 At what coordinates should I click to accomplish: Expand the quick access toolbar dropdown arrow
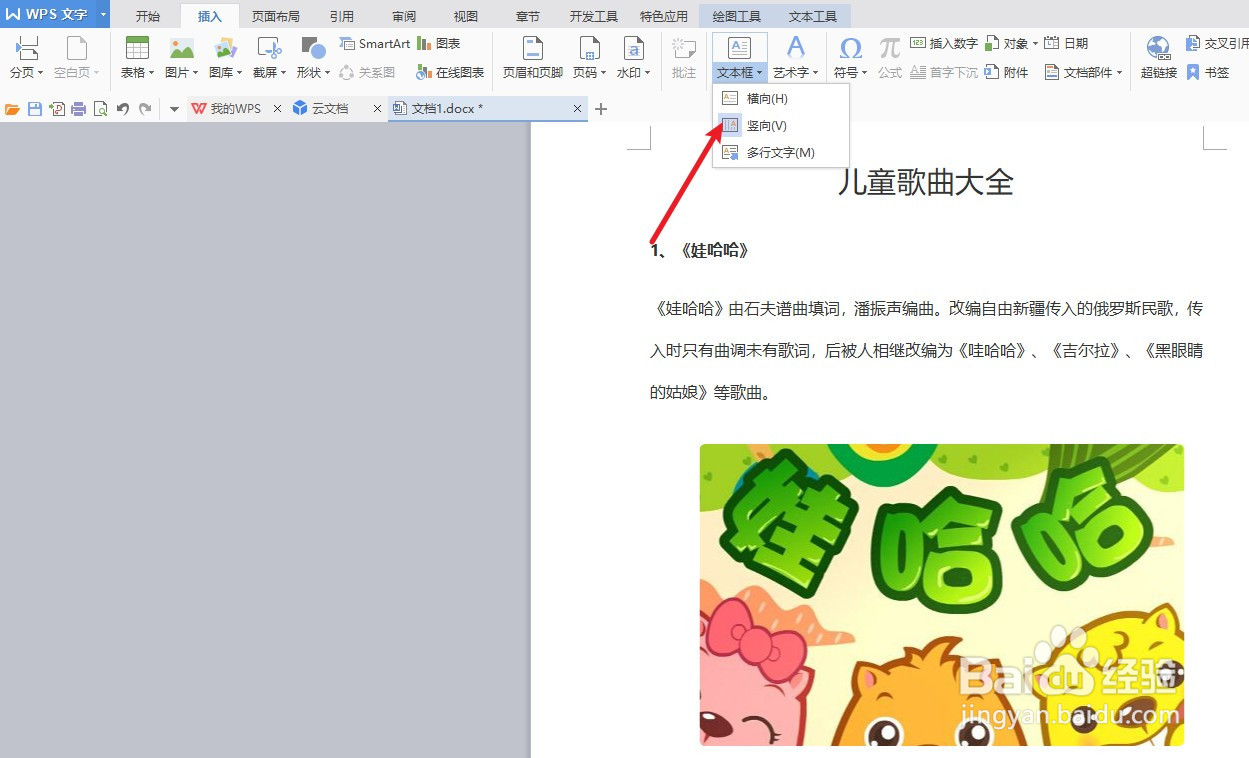pos(174,110)
